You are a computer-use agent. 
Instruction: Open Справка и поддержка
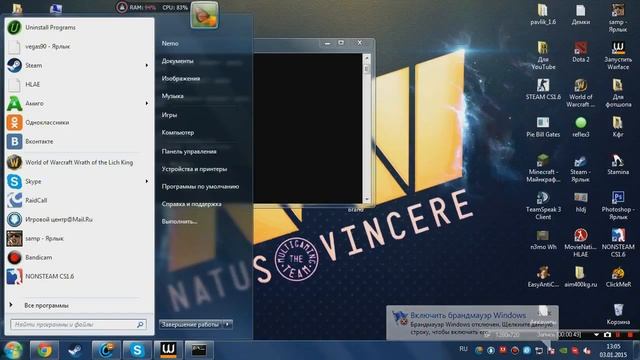191,204
